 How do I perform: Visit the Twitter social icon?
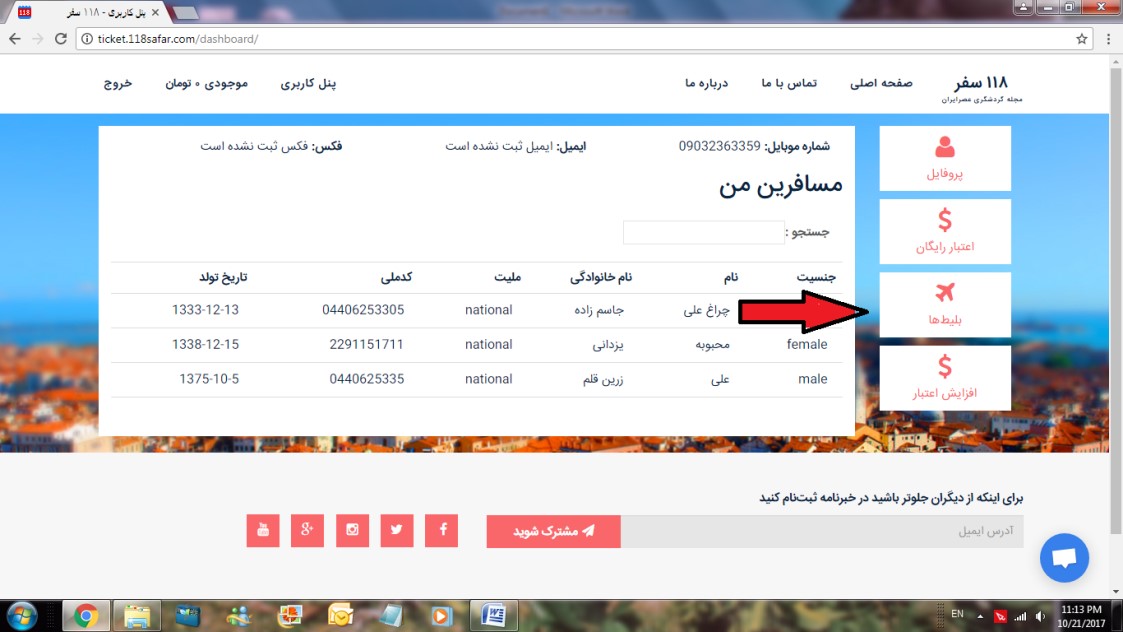tap(397, 531)
